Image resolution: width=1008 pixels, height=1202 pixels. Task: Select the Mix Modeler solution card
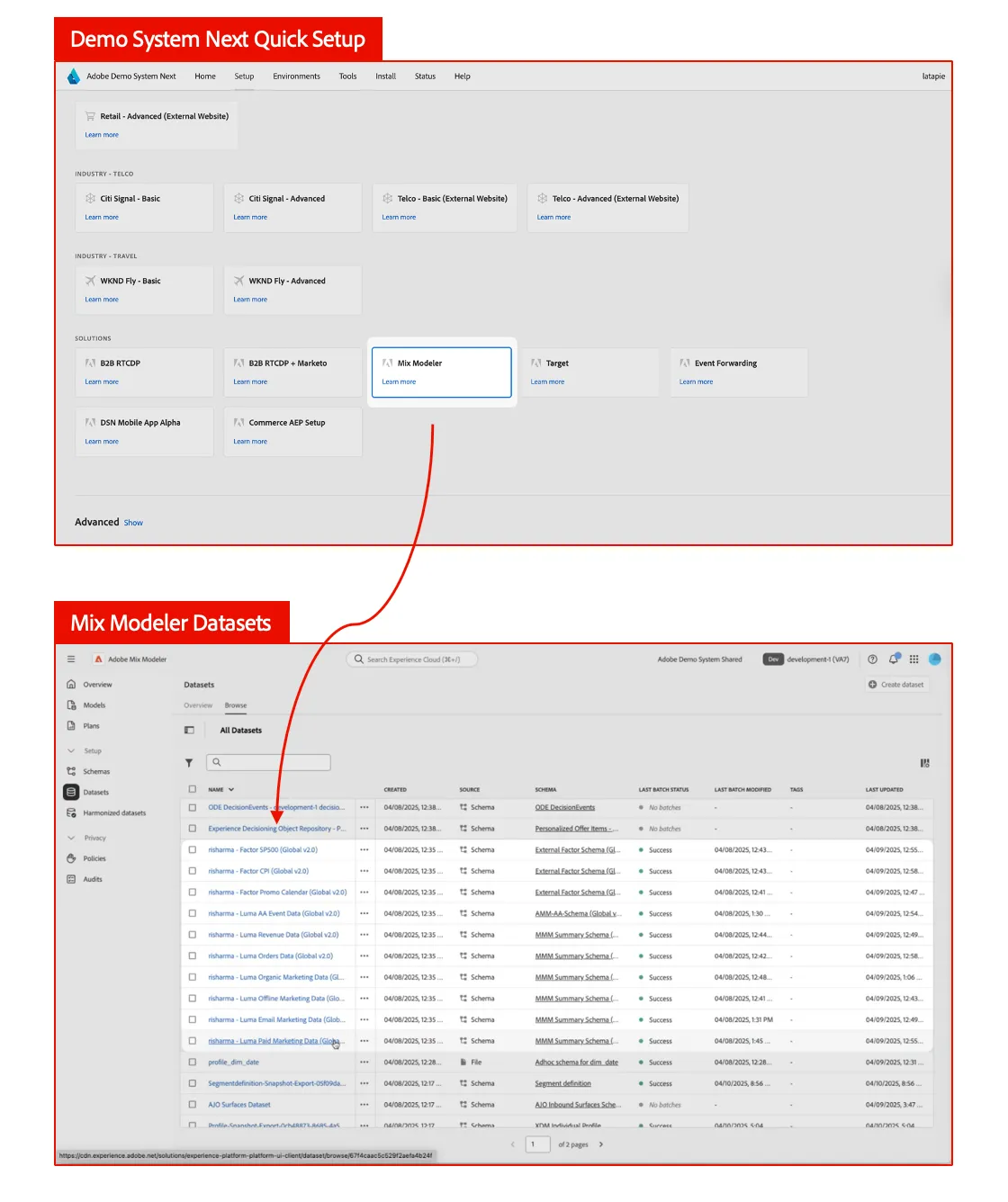click(x=441, y=372)
